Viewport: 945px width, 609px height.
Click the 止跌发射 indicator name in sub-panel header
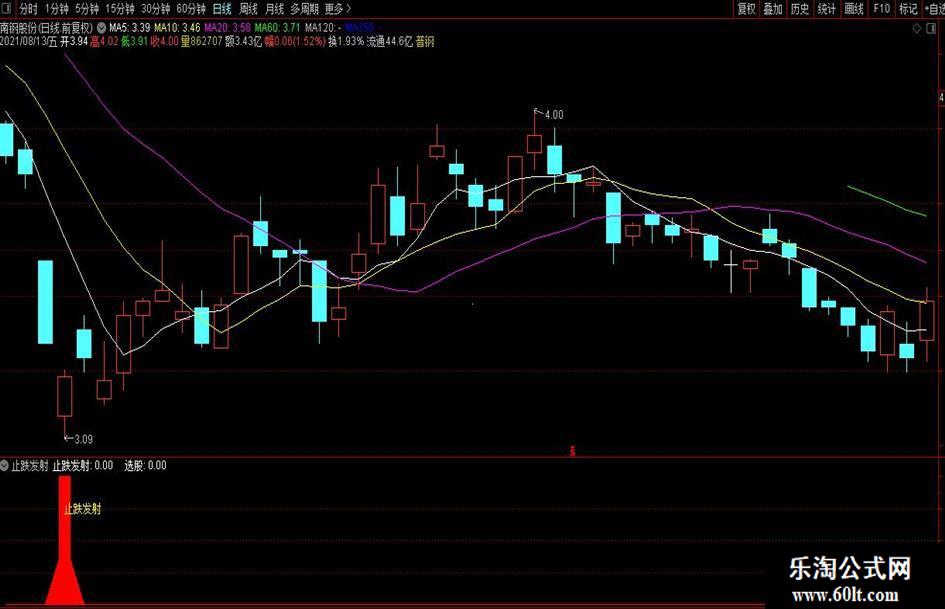coord(30,465)
